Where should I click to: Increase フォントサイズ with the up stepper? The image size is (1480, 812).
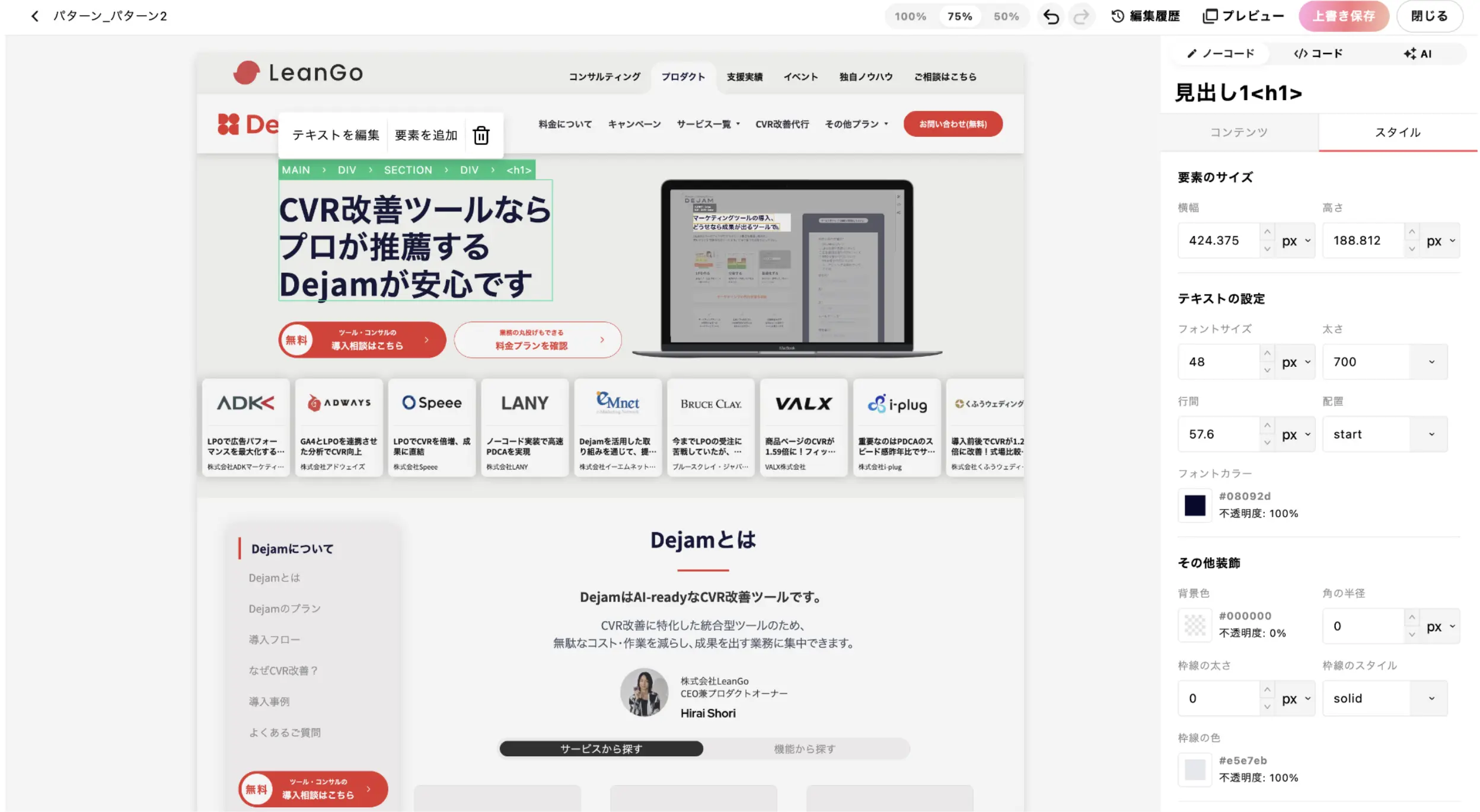pyautogui.click(x=1267, y=353)
